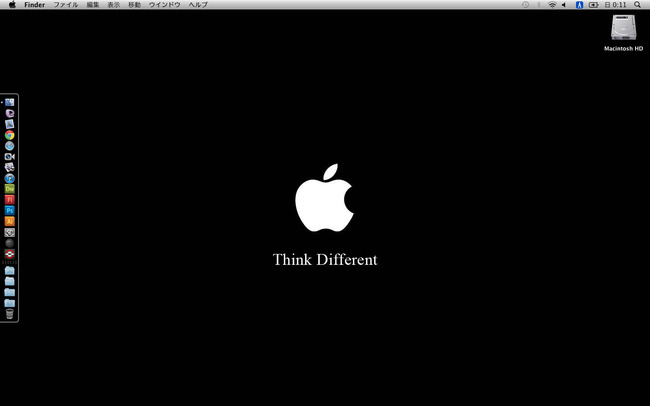Image resolution: width=650 pixels, height=406 pixels.
Task: Open Adobe Dreamweaver (Dw) from Dock
Action: coord(10,189)
